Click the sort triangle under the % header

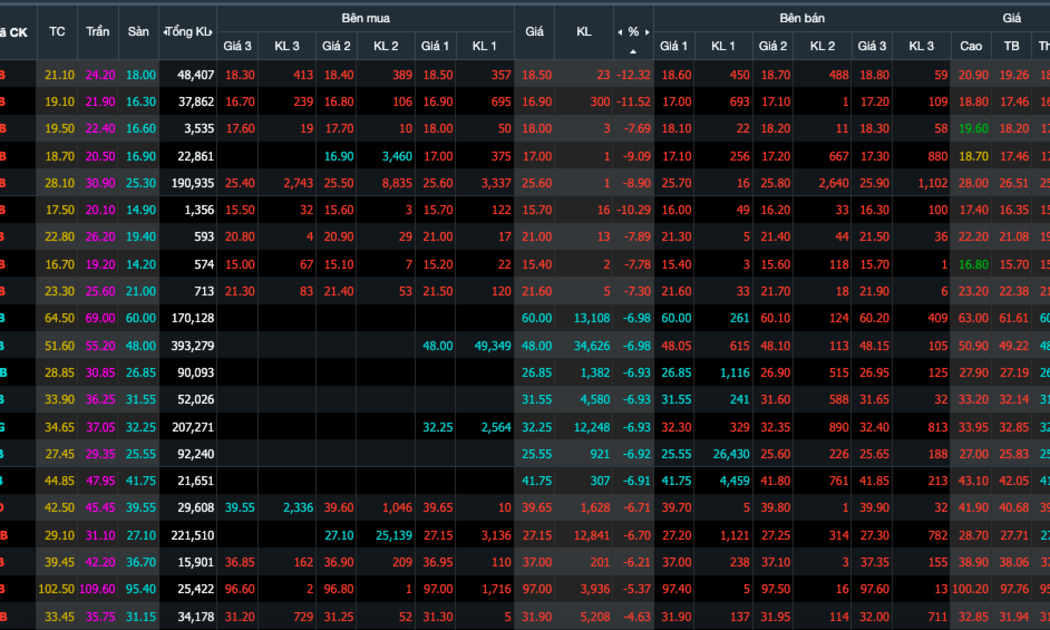pos(633,52)
